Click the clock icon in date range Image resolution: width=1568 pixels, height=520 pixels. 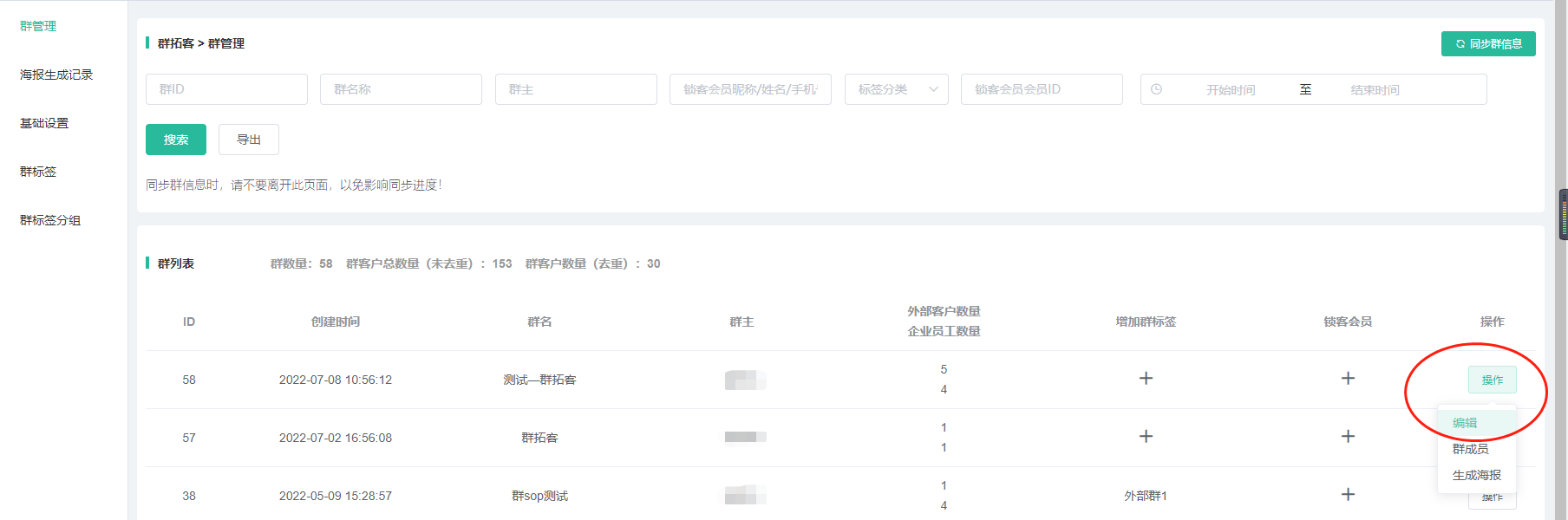[x=1156, y=89]
